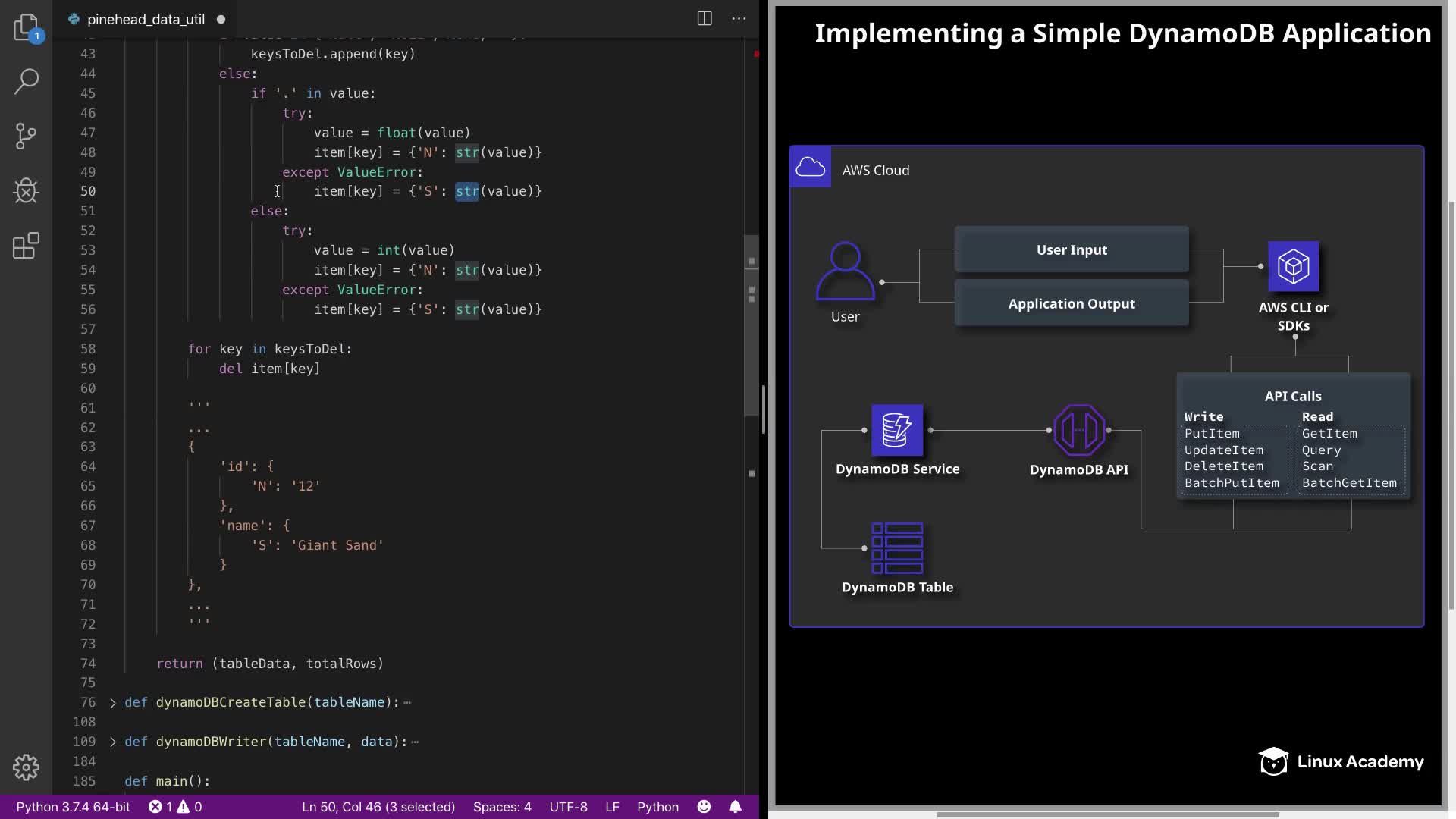Click the split editor icon

pos(704,19)
